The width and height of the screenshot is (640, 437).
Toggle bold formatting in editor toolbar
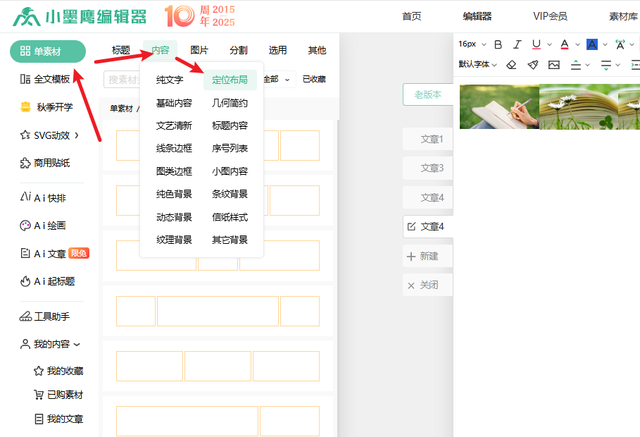click(498, 44)
